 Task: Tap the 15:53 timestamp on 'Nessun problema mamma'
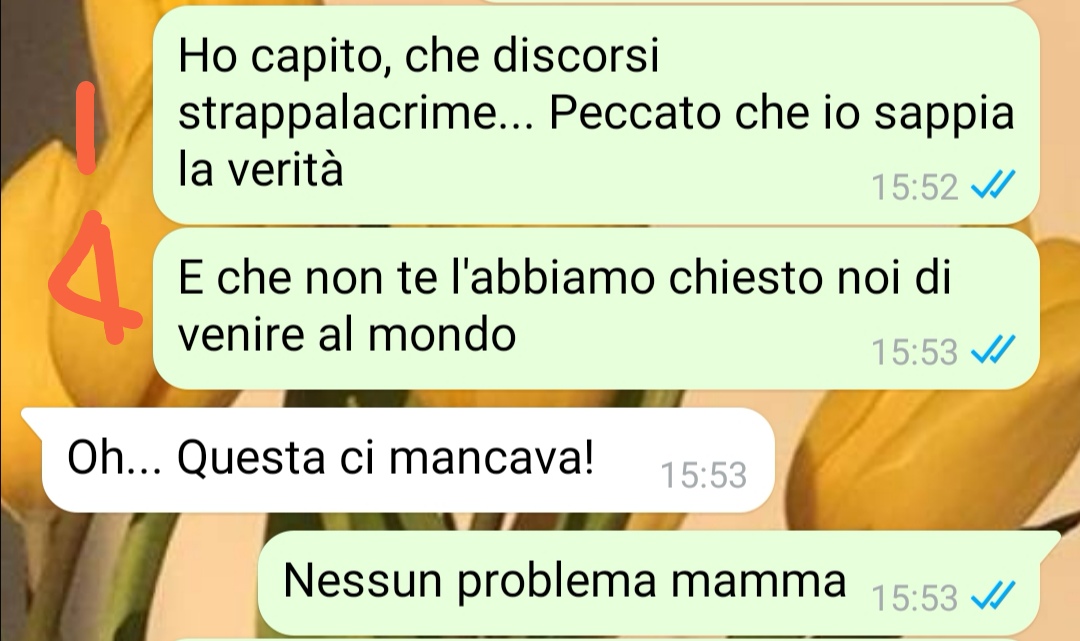tap(915, 598)
